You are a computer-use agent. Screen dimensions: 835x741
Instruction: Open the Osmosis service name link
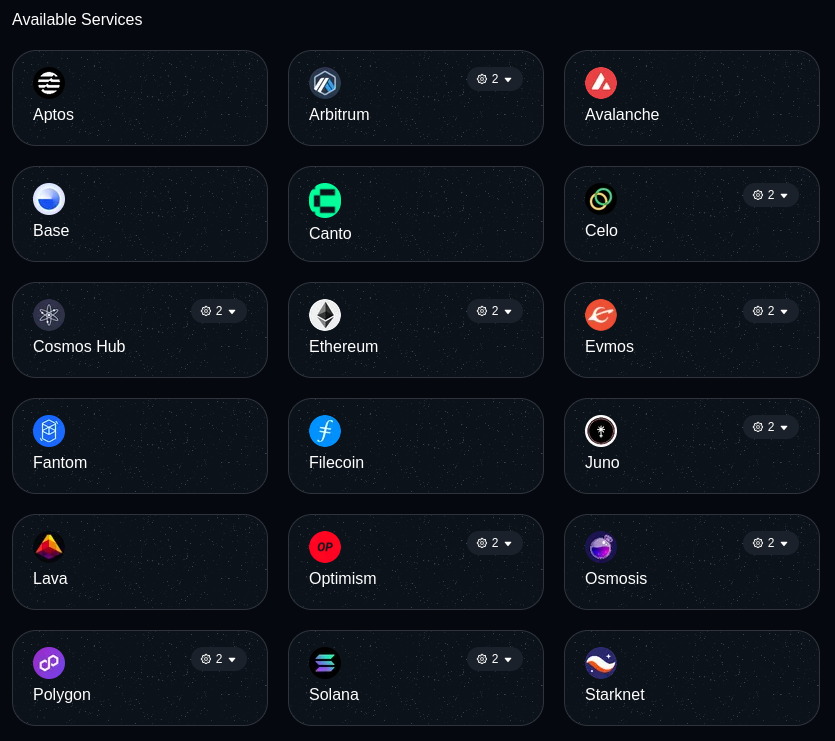616,579
